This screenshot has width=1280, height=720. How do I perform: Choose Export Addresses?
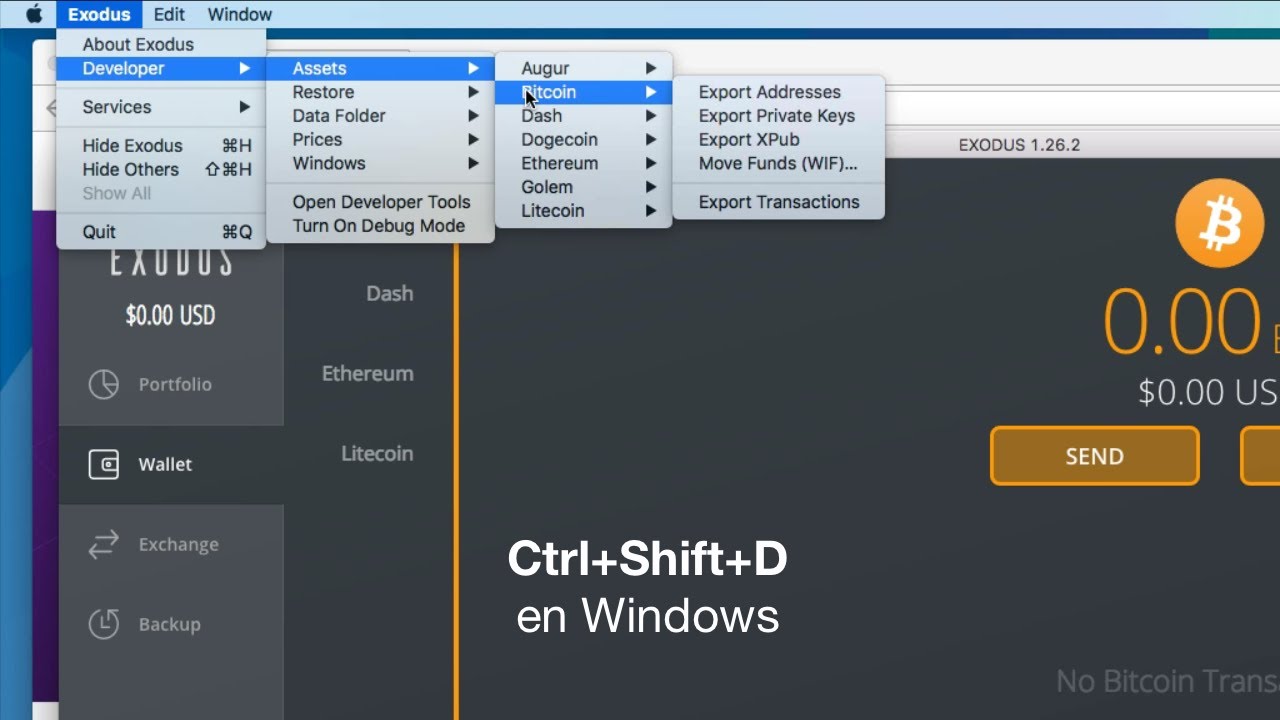tap(778, 92)
